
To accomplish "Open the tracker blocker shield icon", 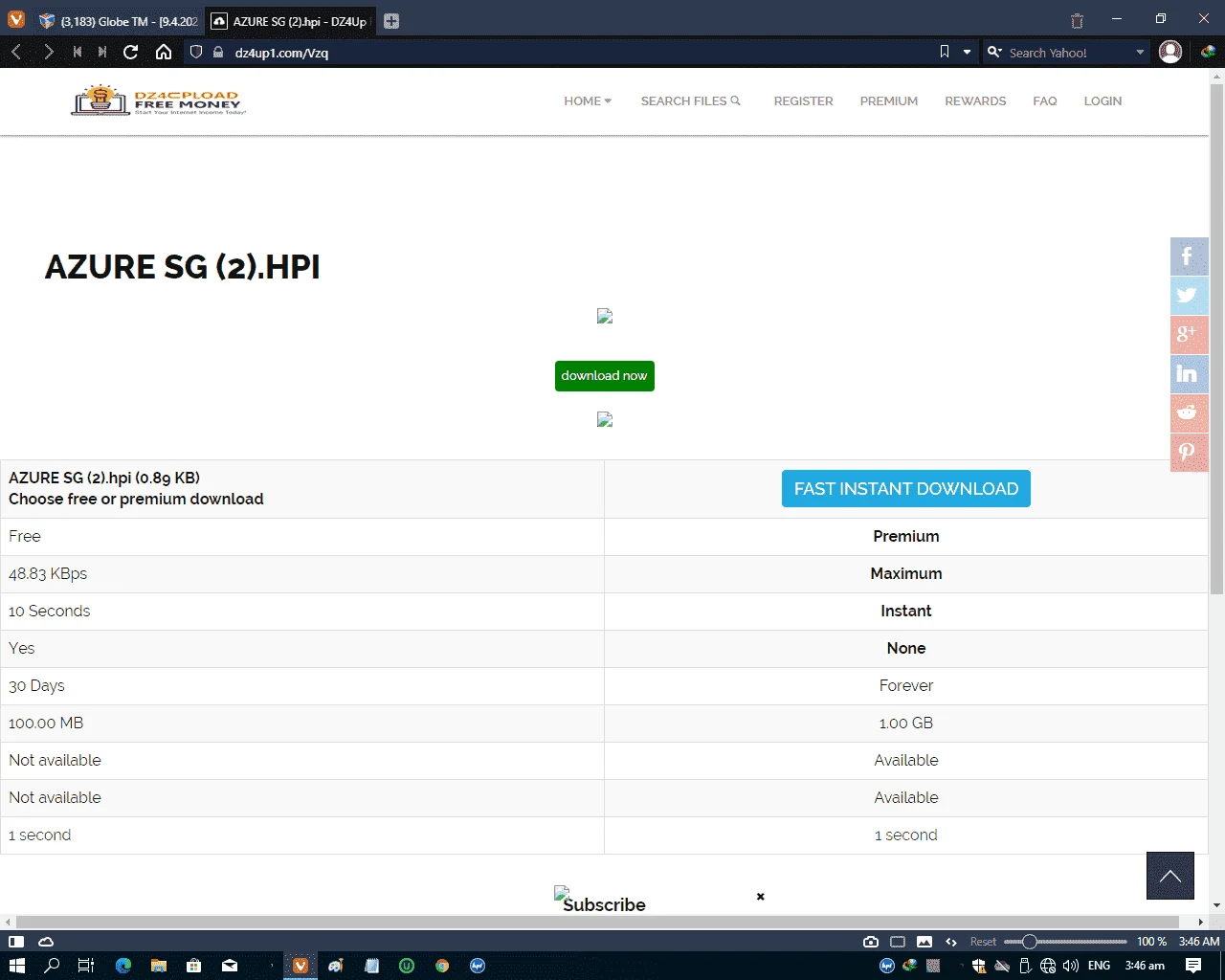I will (x=196, y=52).
